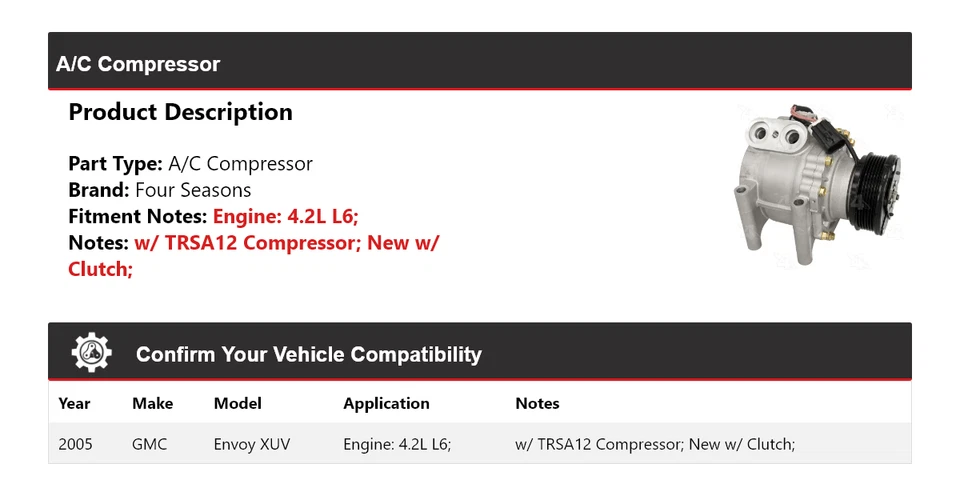Click the Year column header
The height and width of the screenshot is (496, 960).
pyautogui.click(x=74, y=404)
